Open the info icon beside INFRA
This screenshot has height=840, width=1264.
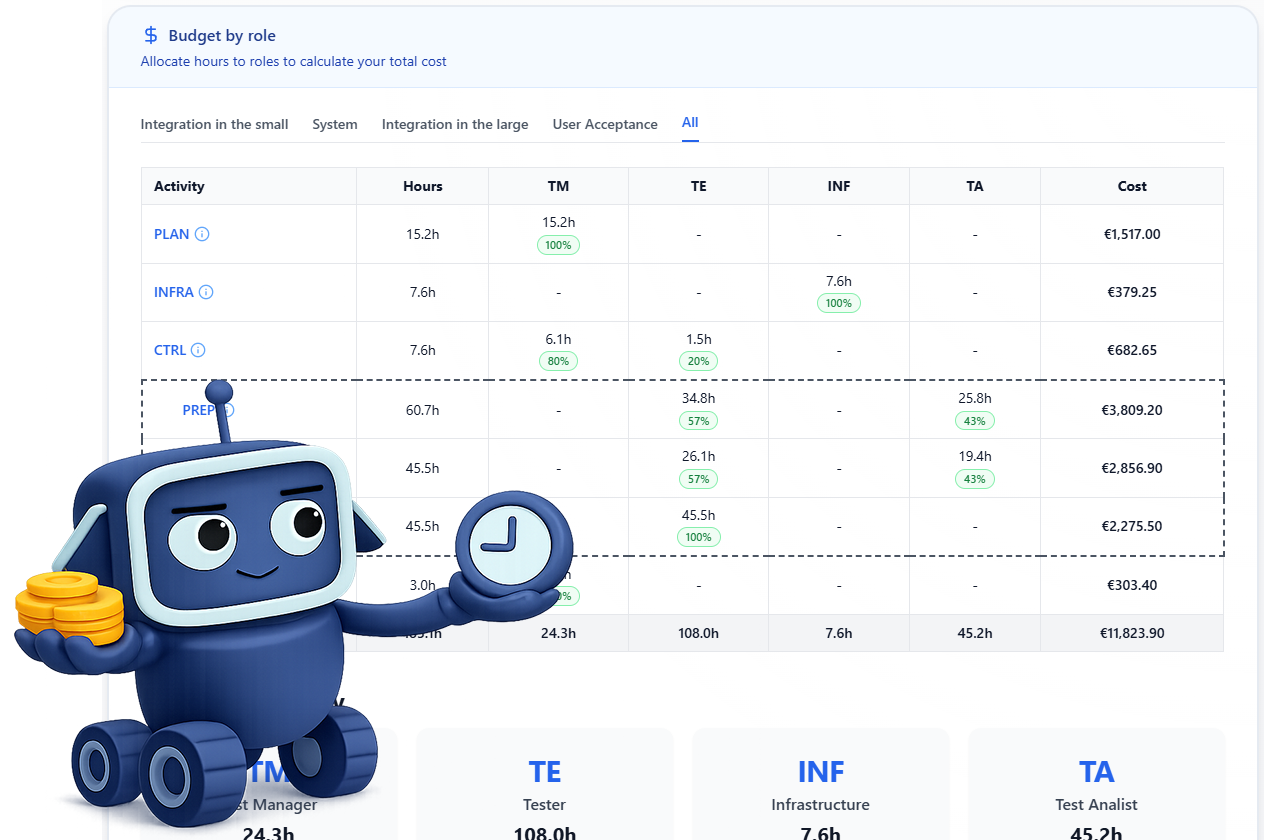pyautogui.click(x=206, y=292)
